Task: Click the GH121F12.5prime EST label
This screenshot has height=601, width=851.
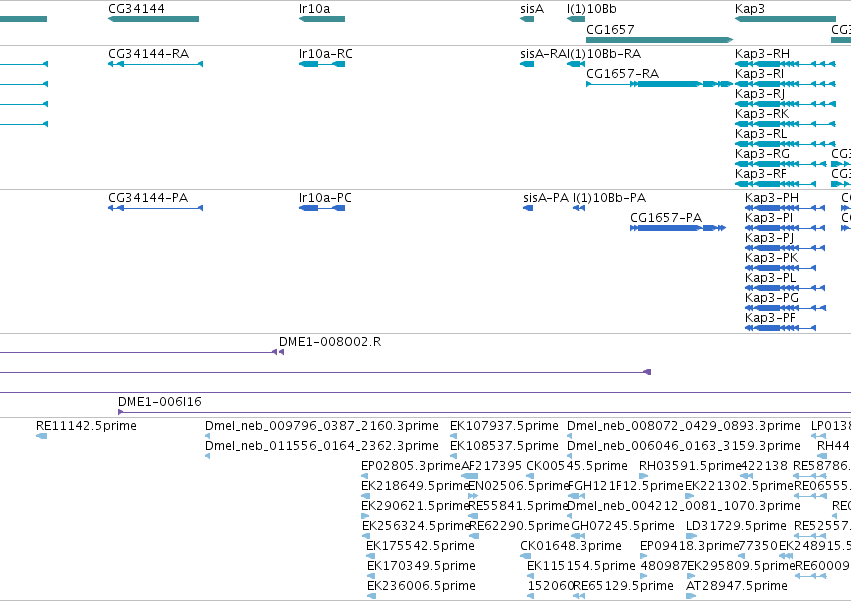Action: pos(626,486)
